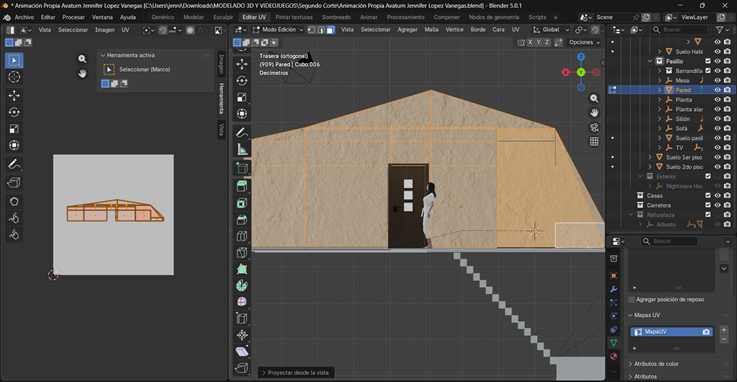Click Seleccionar (Marco) active tool button

pos(109,70)
